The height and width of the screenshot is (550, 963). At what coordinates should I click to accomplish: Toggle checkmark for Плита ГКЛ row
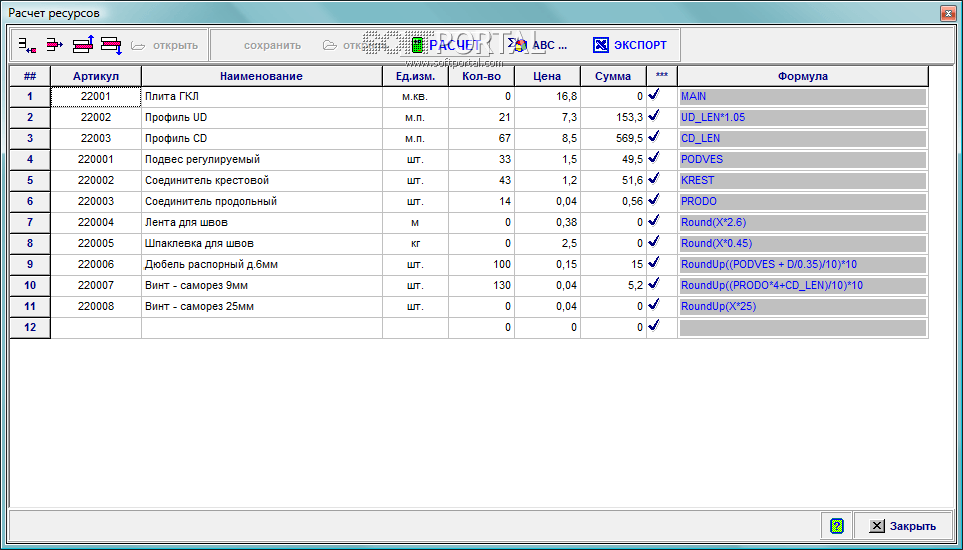(x=655, y=95)
